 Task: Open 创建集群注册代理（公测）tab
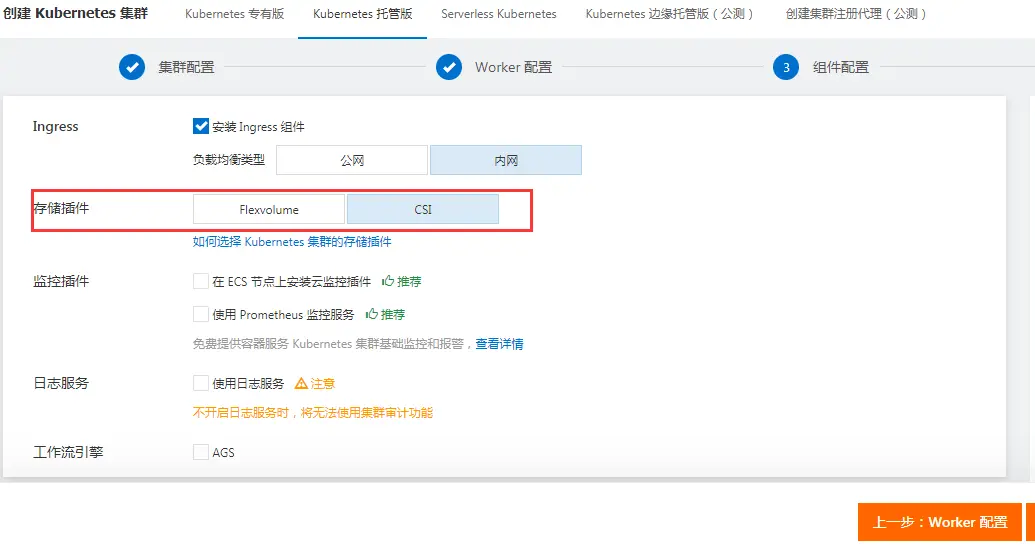click(x=856, y=14)
